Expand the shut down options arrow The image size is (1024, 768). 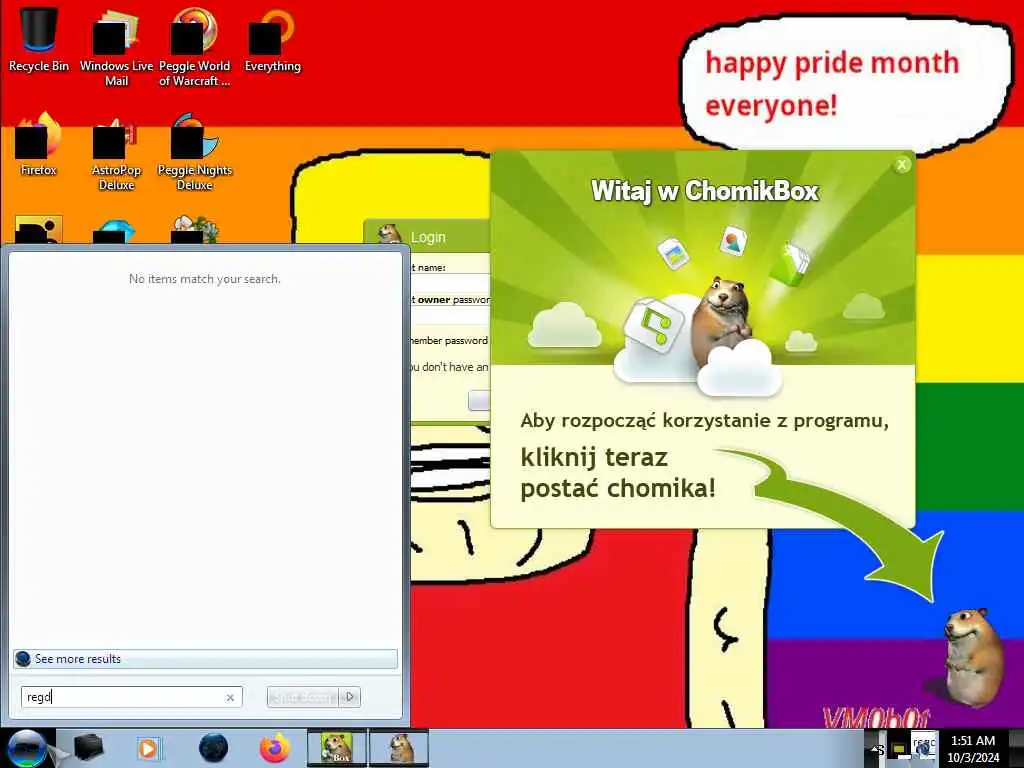click(350, 697)
